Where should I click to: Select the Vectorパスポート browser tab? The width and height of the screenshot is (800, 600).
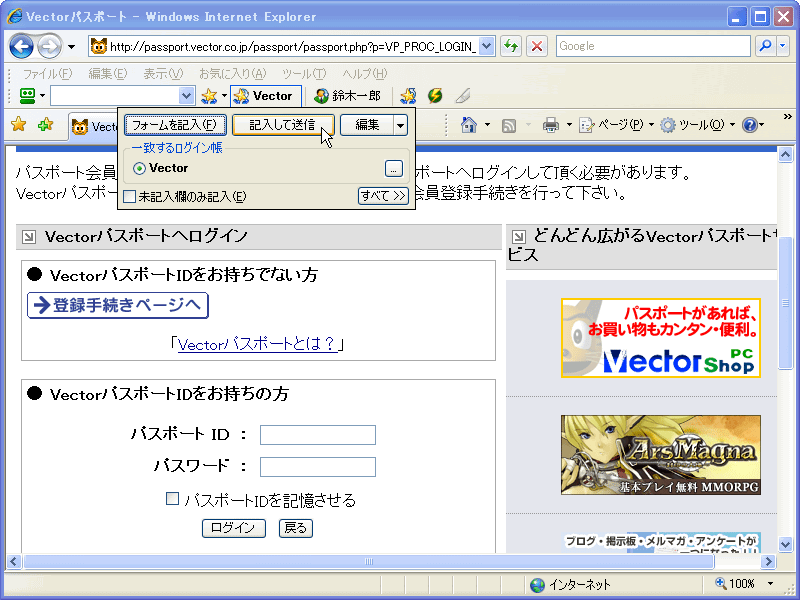(94, 127)
